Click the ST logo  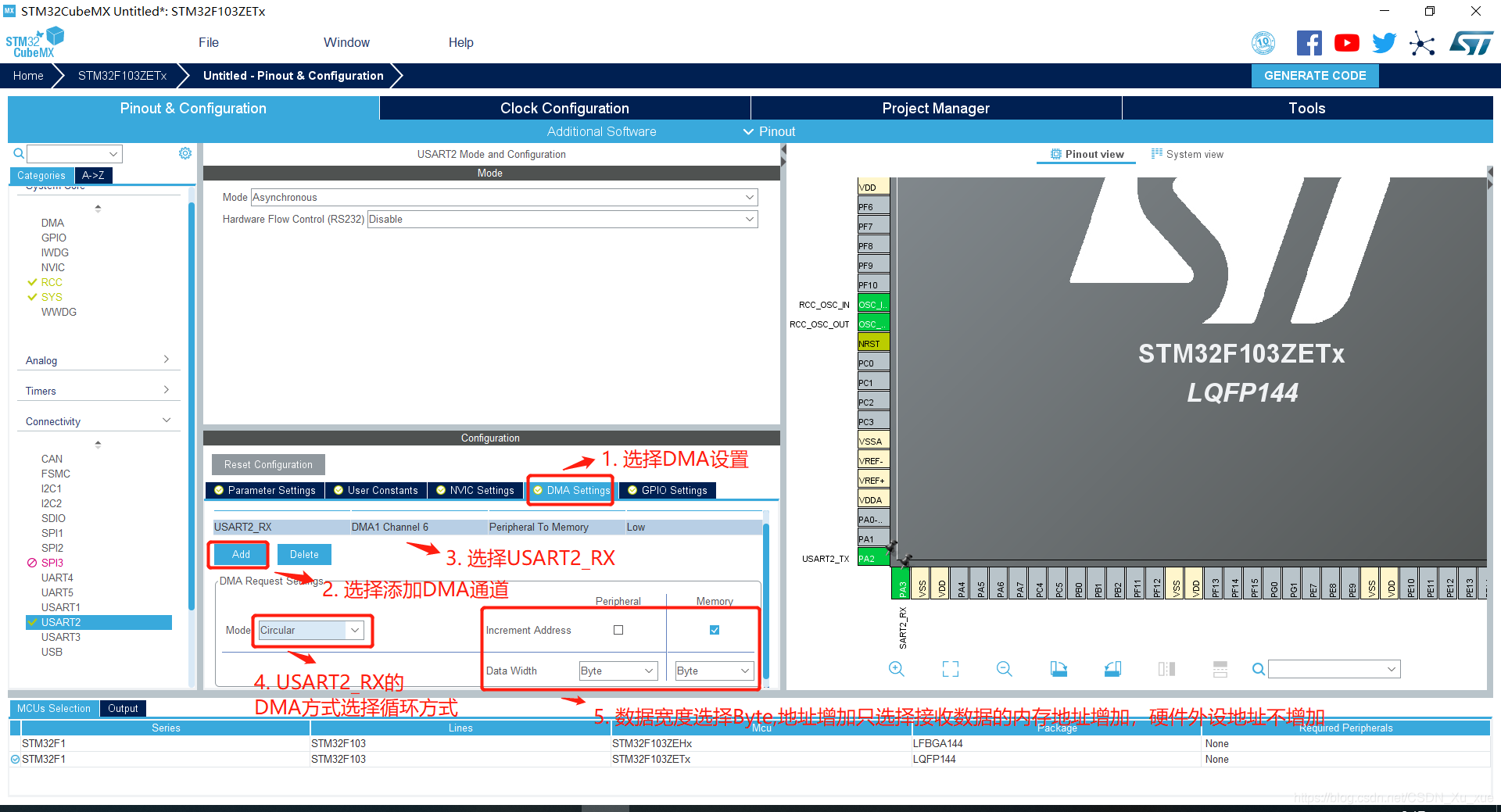click(x=1471, y=43)
